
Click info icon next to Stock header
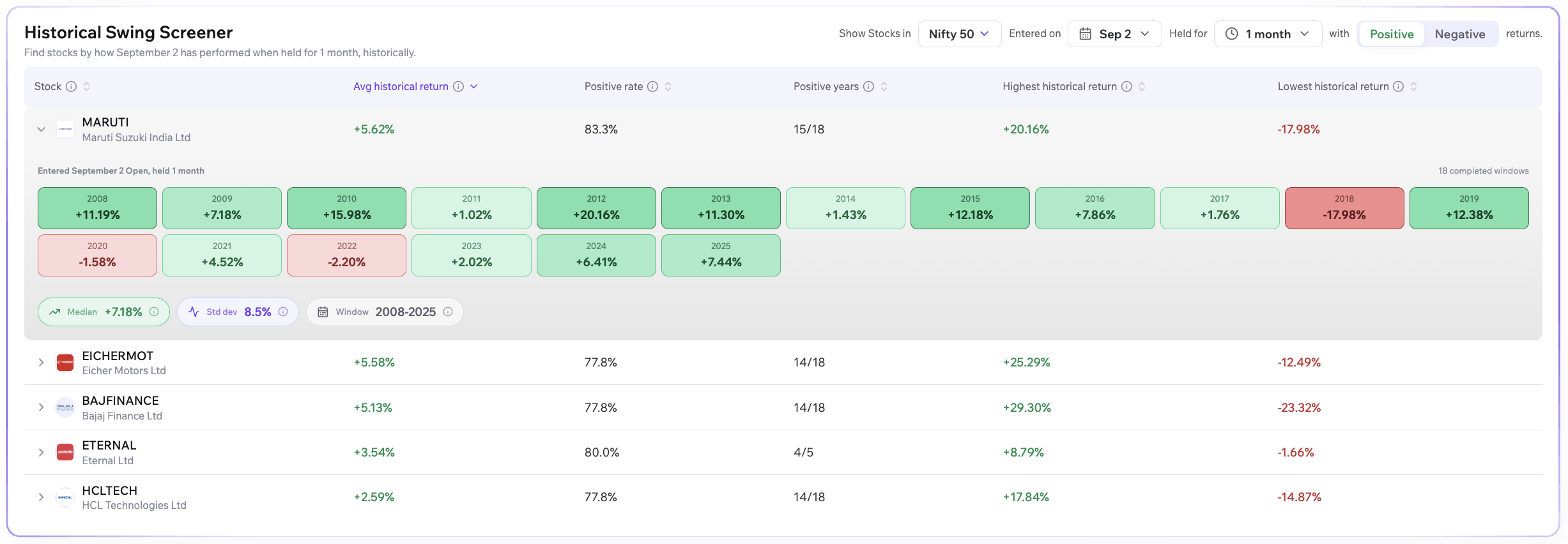coord(72,86)
